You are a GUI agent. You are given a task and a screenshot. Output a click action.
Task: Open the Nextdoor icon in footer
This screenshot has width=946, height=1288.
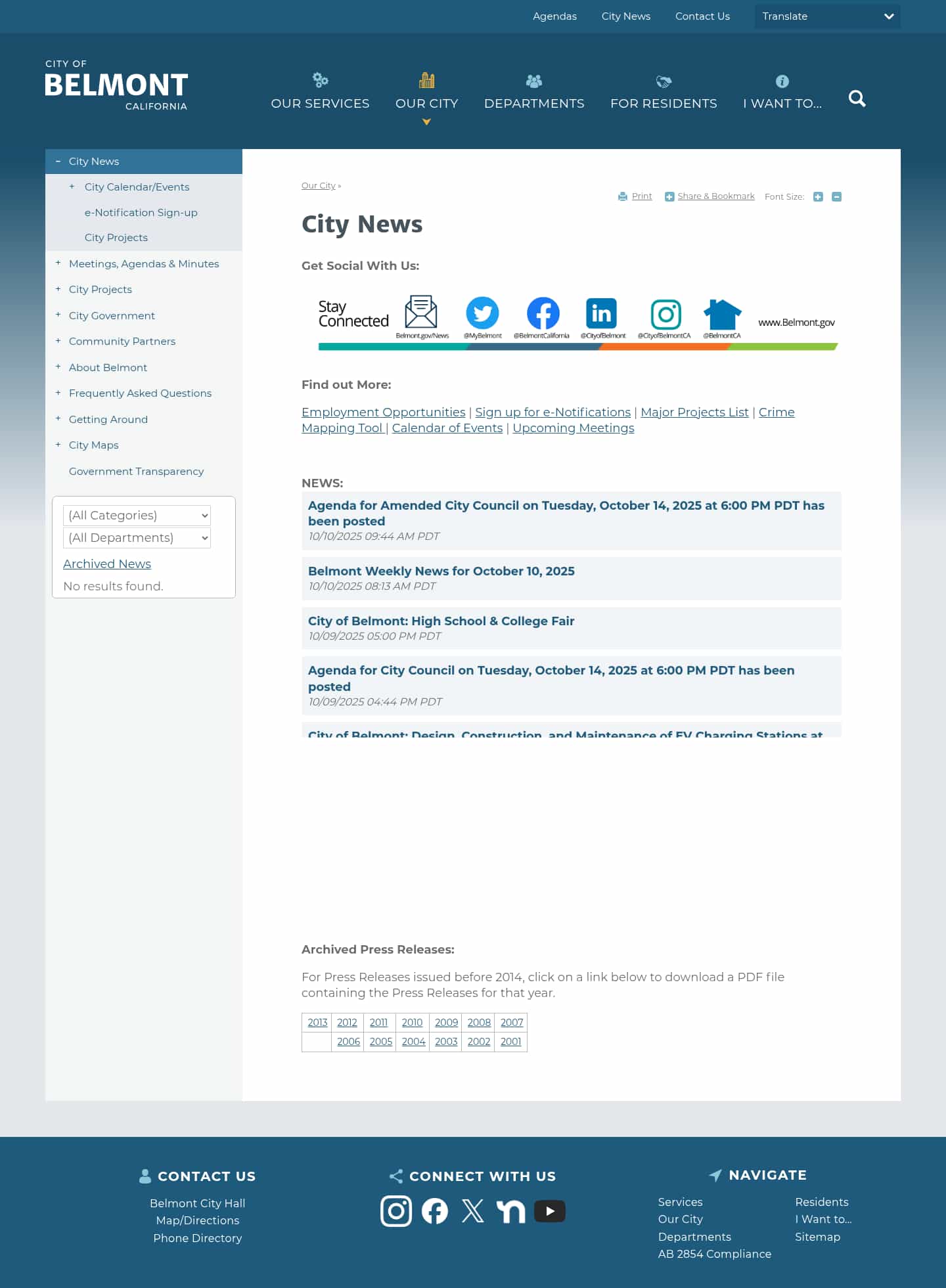click(510, 1211)
